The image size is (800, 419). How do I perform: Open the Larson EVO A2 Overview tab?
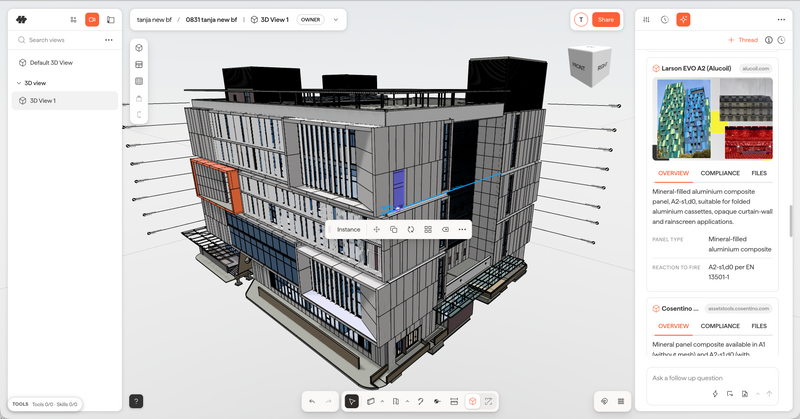tap(673, 174)
